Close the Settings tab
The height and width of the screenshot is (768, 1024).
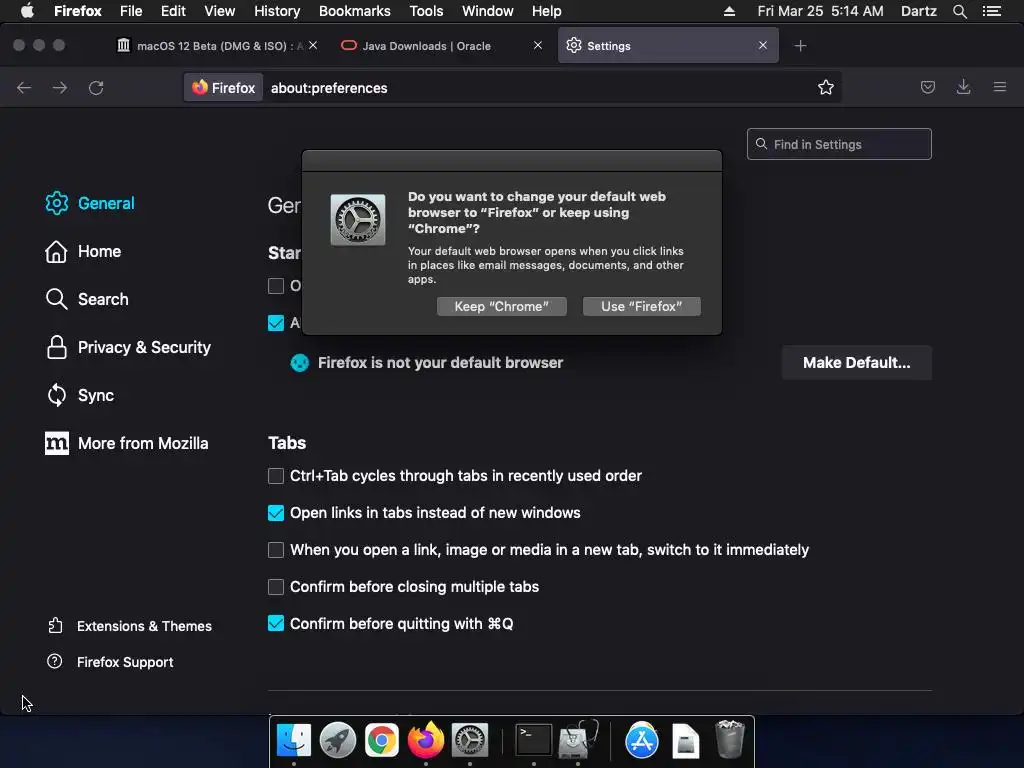tap(763, 45)
